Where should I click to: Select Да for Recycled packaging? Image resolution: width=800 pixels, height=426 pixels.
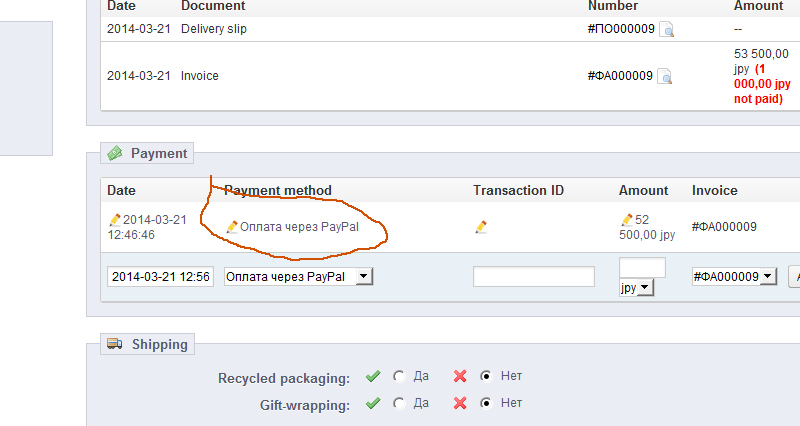[399, 377]
